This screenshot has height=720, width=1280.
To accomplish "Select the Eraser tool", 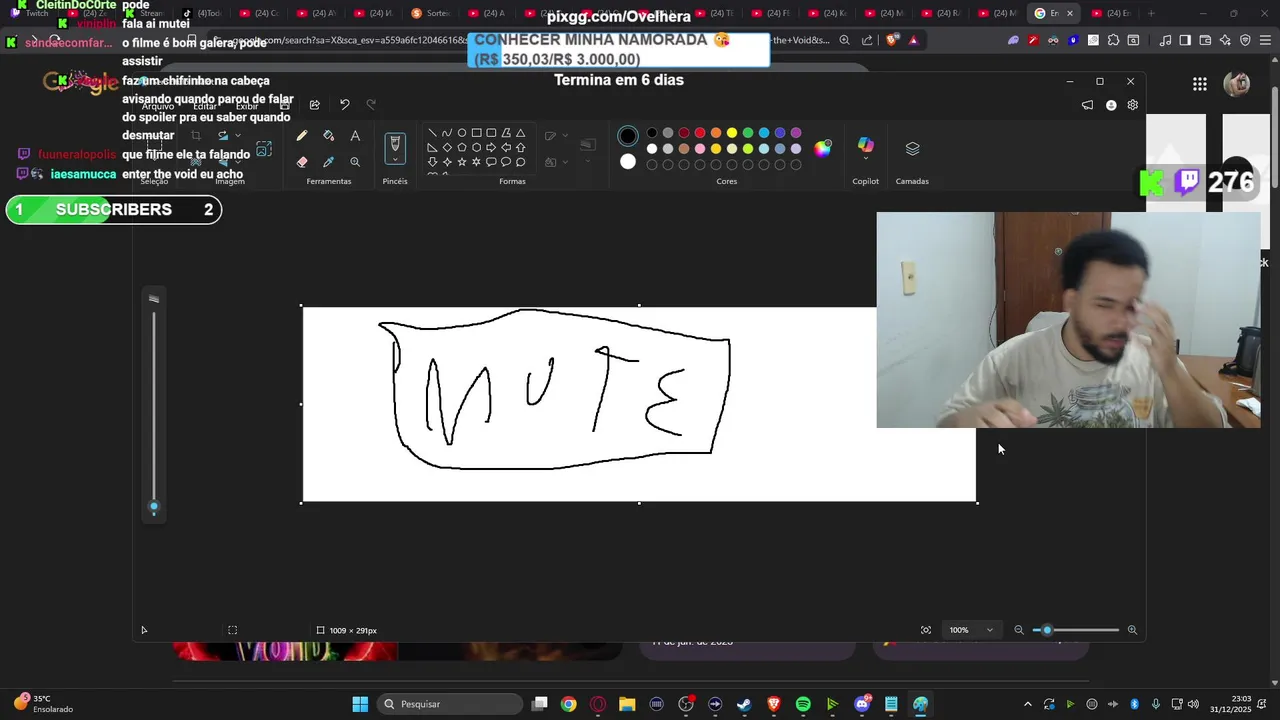I will 302,161.
